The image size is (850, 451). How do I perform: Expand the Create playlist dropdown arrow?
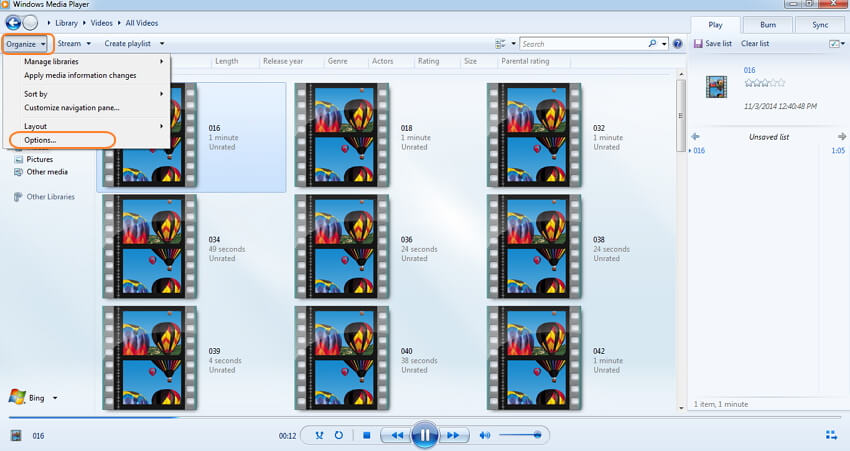coord(162,43)
